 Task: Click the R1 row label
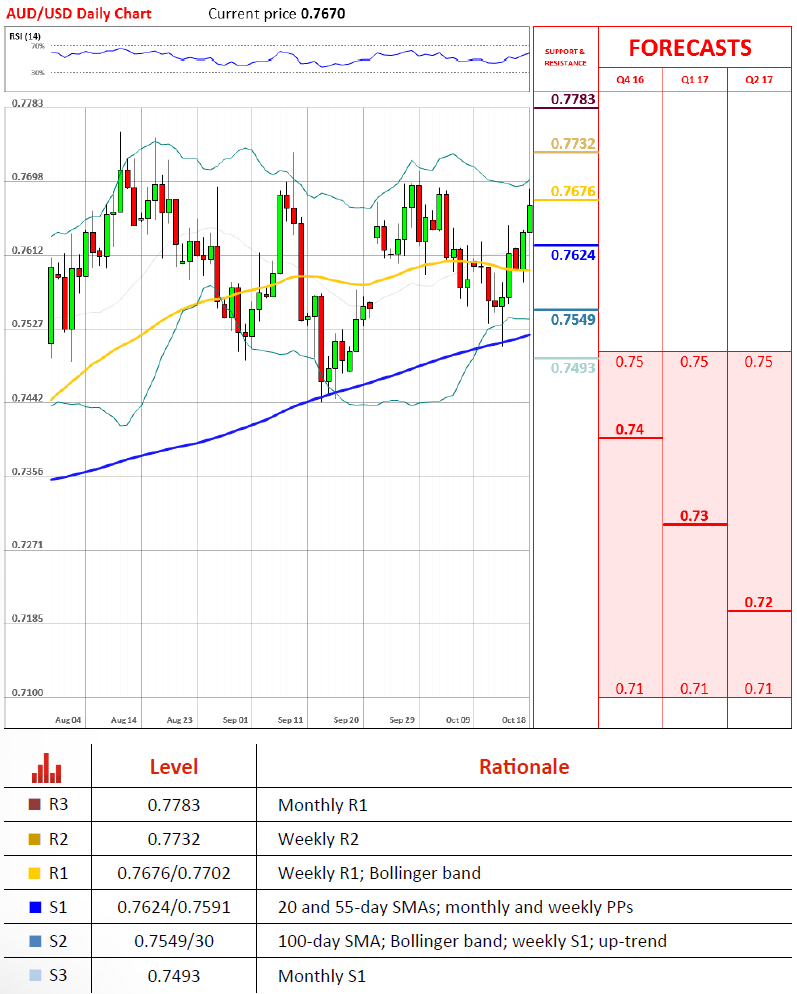point(58,874)
